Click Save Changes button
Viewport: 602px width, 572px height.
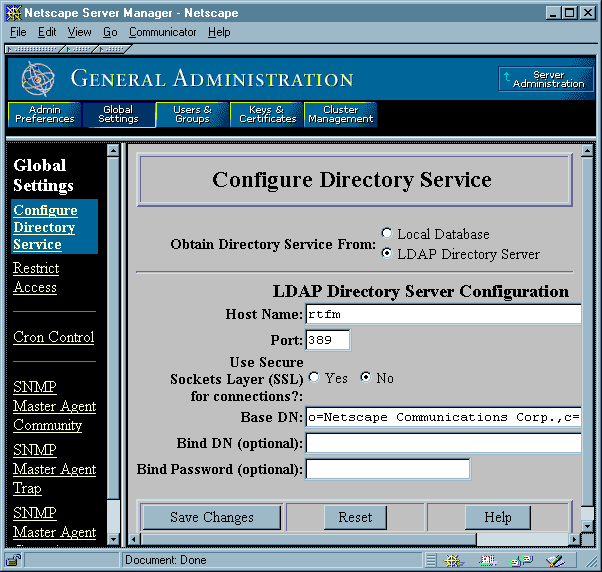[212, 517]
